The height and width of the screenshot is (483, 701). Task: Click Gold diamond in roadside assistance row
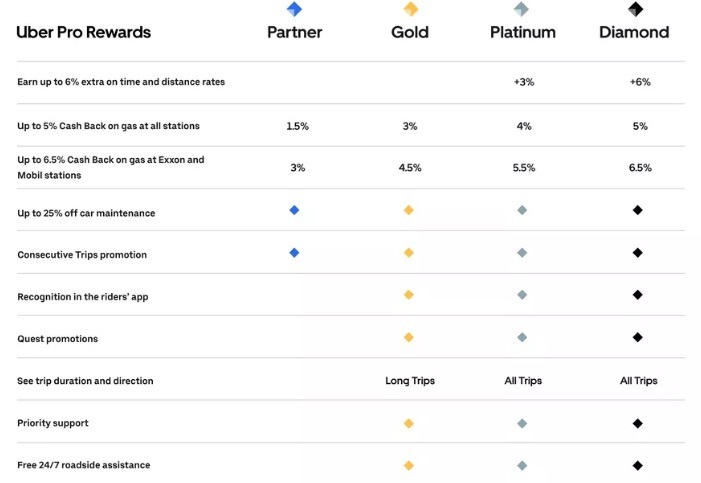coord(409,465)
